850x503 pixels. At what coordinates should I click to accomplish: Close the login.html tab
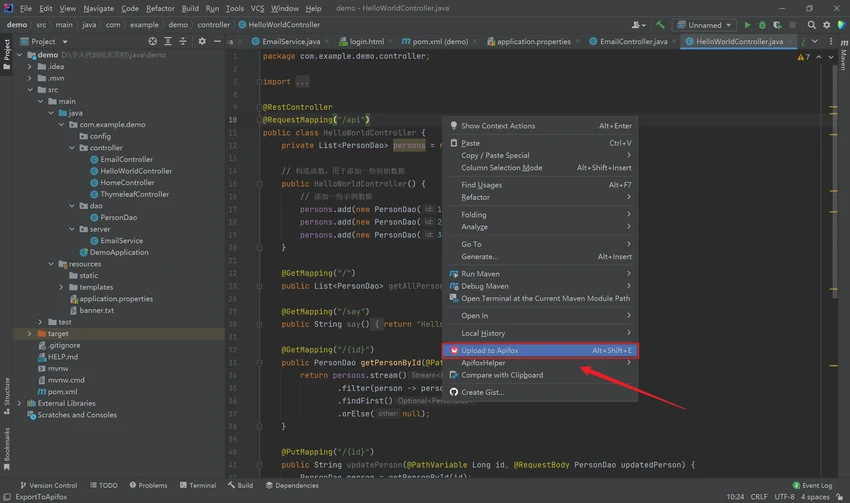coord(390,41)
